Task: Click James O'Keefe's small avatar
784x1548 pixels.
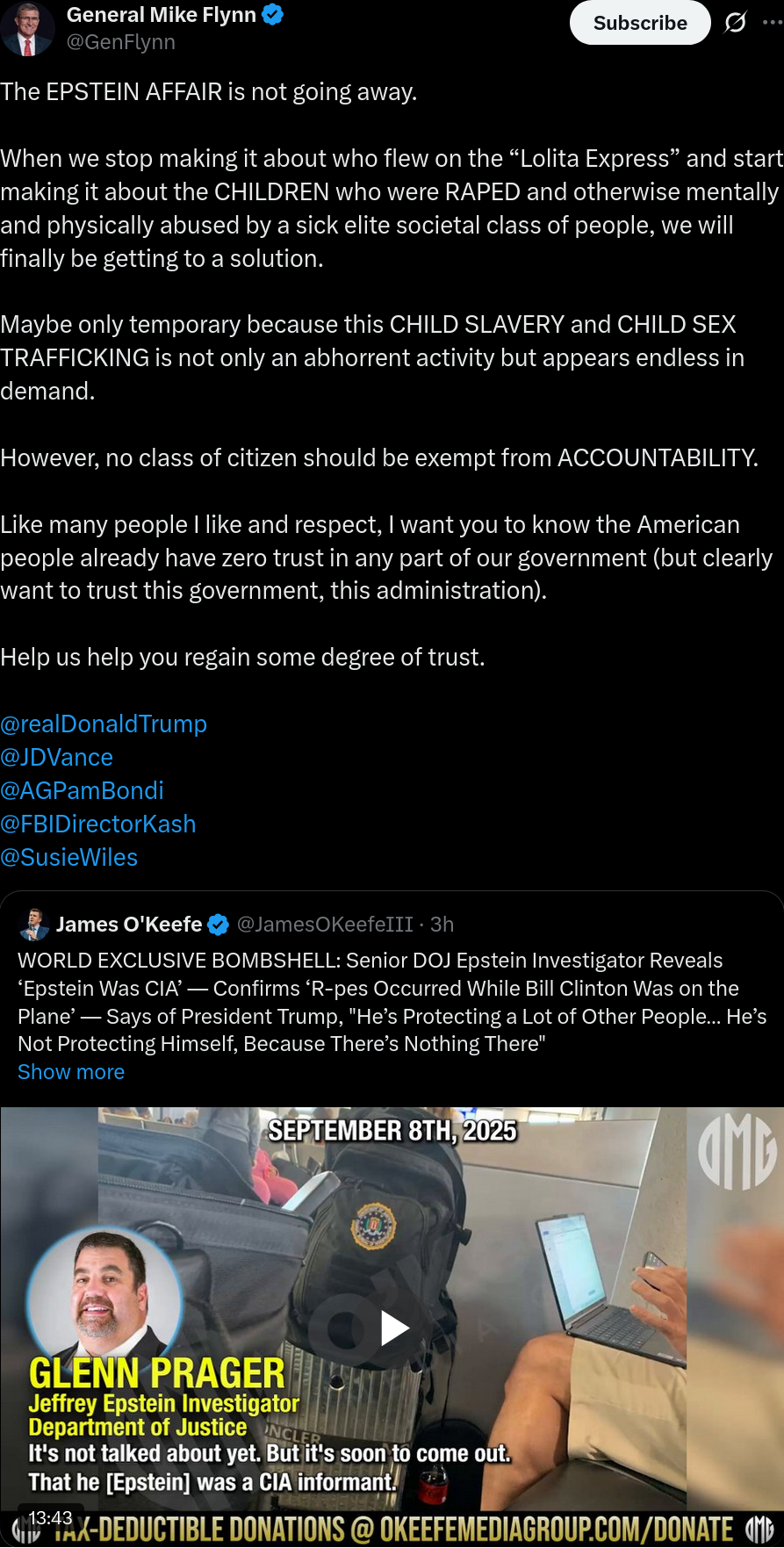Action: click(x=34, y=925)
